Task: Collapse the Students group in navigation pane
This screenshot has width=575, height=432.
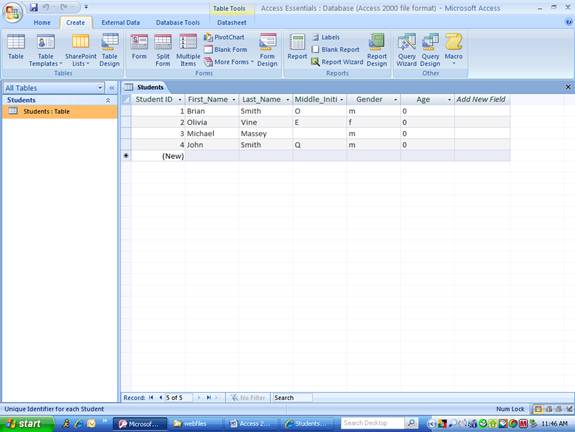Action: (108, 100)
